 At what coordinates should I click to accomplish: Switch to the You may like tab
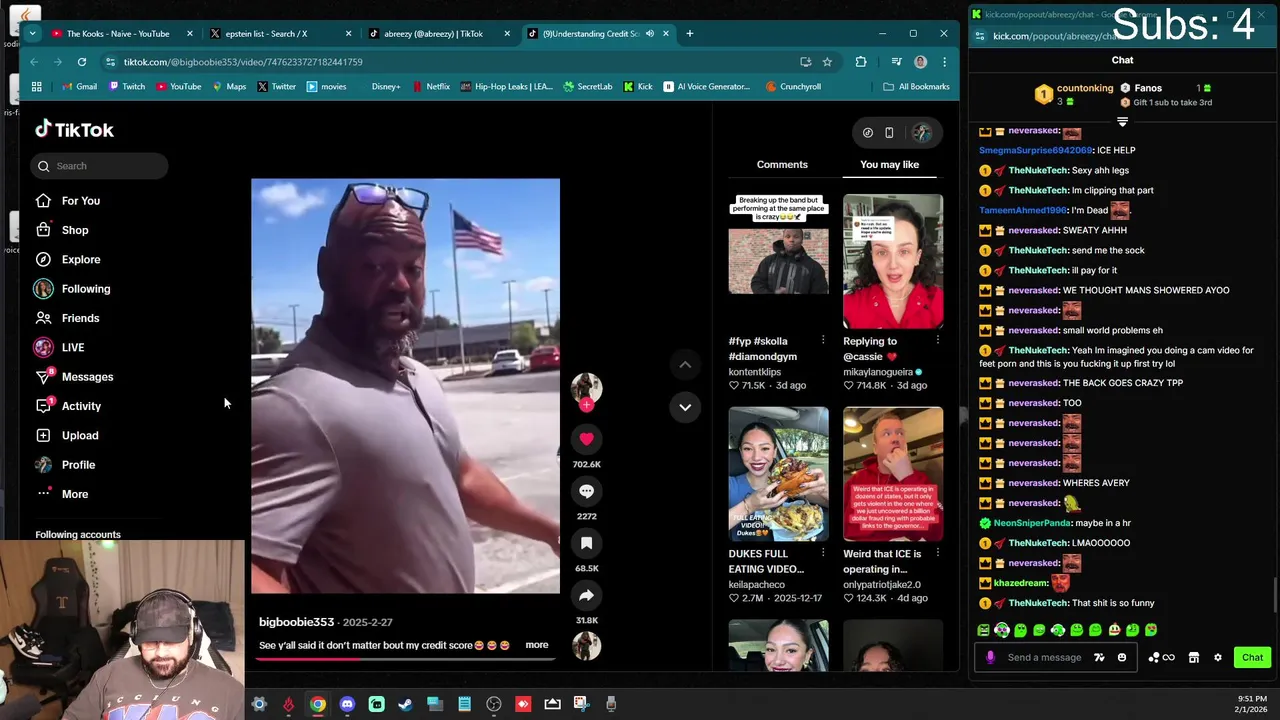[889, 164]
